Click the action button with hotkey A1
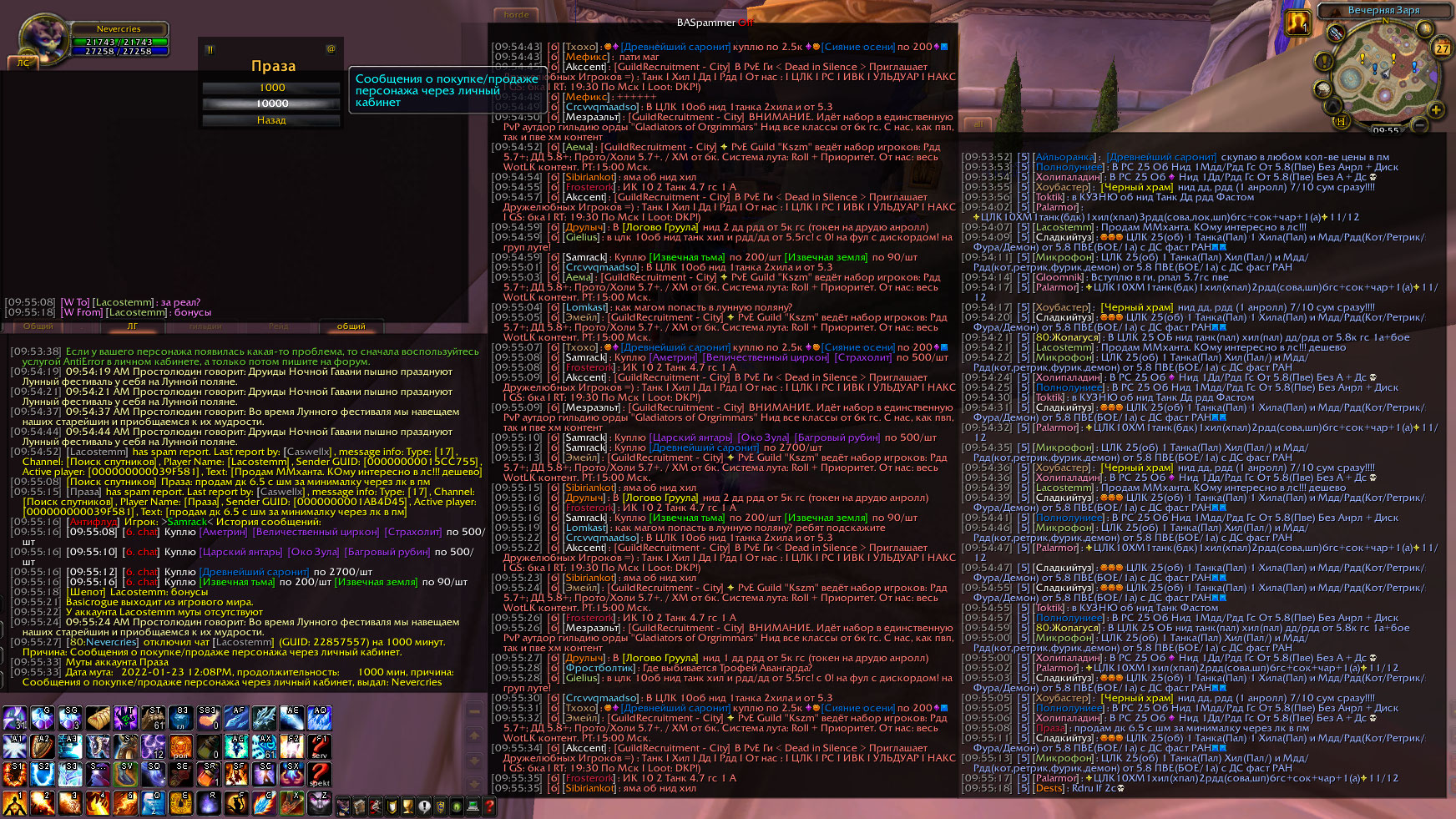1456x819 pixels. click(x=15, y=746)
